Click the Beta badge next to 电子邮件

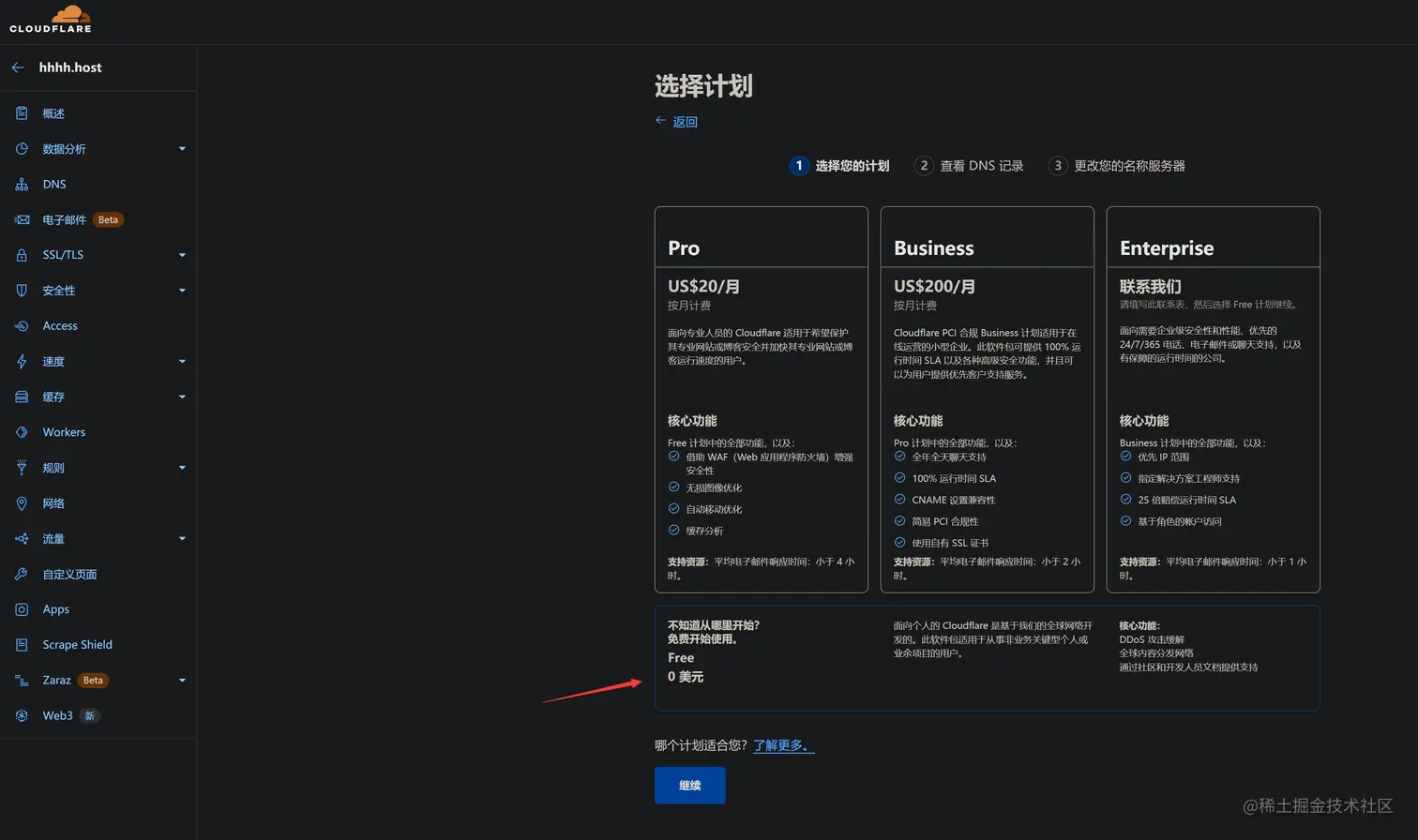click(108, 220)
